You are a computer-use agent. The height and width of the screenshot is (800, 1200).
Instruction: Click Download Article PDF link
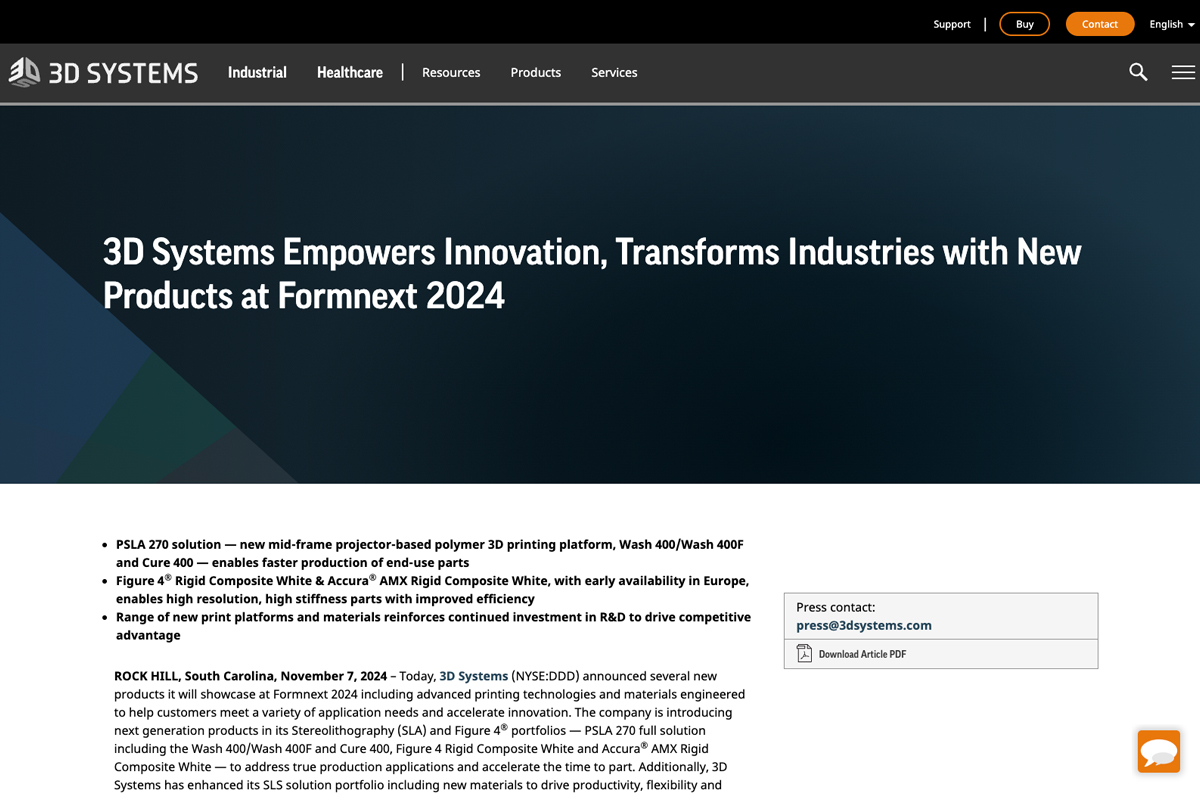click(862, 654)
